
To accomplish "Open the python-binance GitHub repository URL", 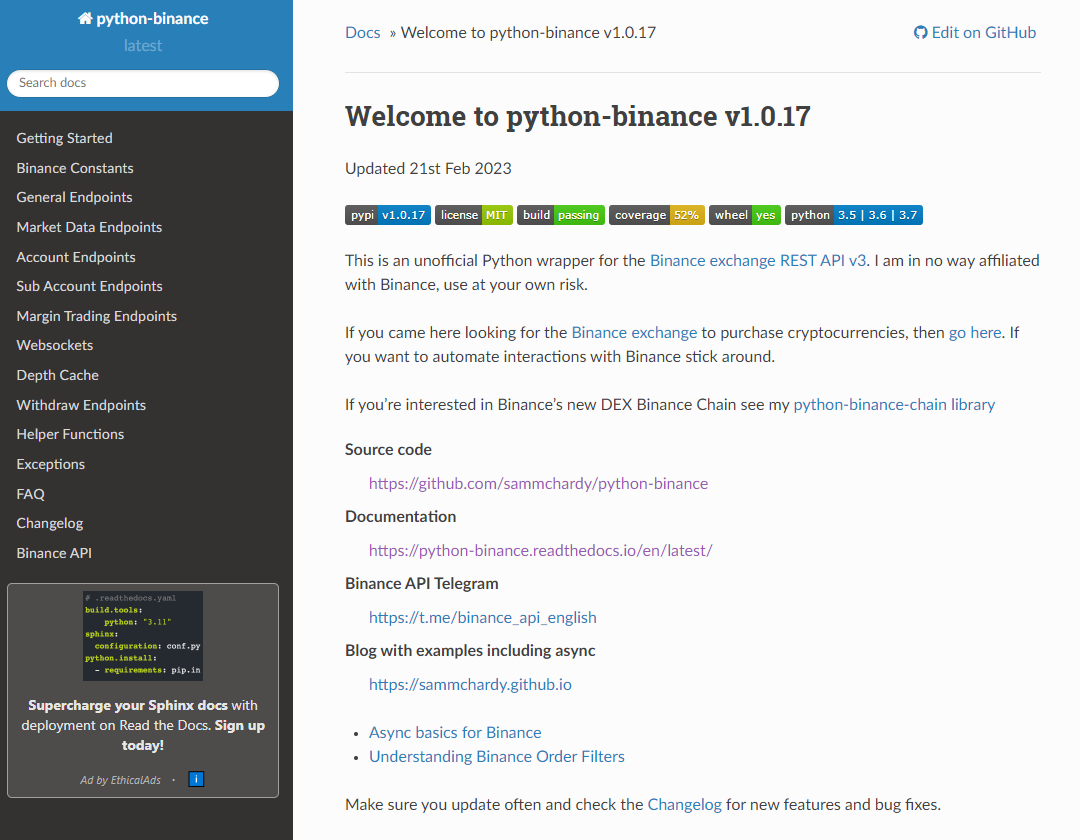I will point(538,483).
